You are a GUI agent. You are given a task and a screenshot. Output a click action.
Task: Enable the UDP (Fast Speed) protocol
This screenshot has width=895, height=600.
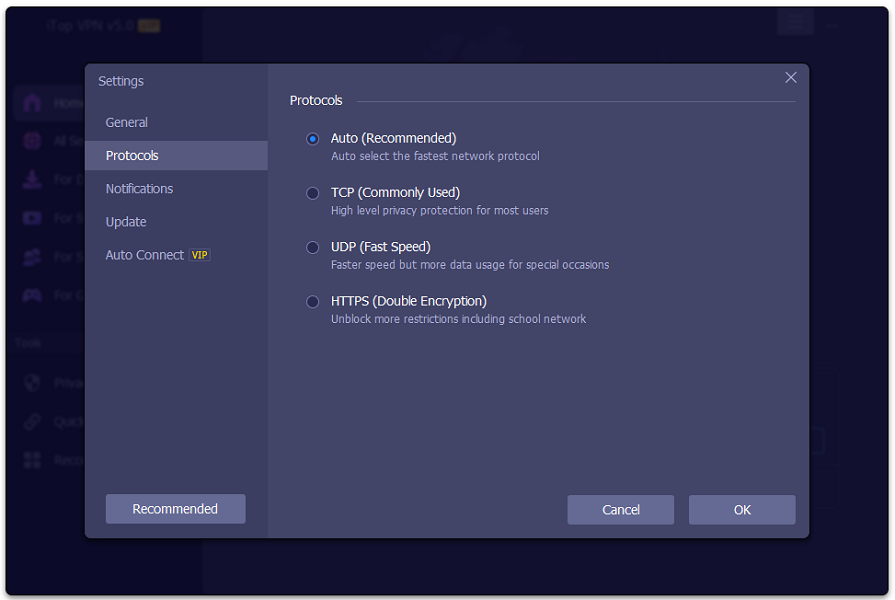[x=313, y=247]
